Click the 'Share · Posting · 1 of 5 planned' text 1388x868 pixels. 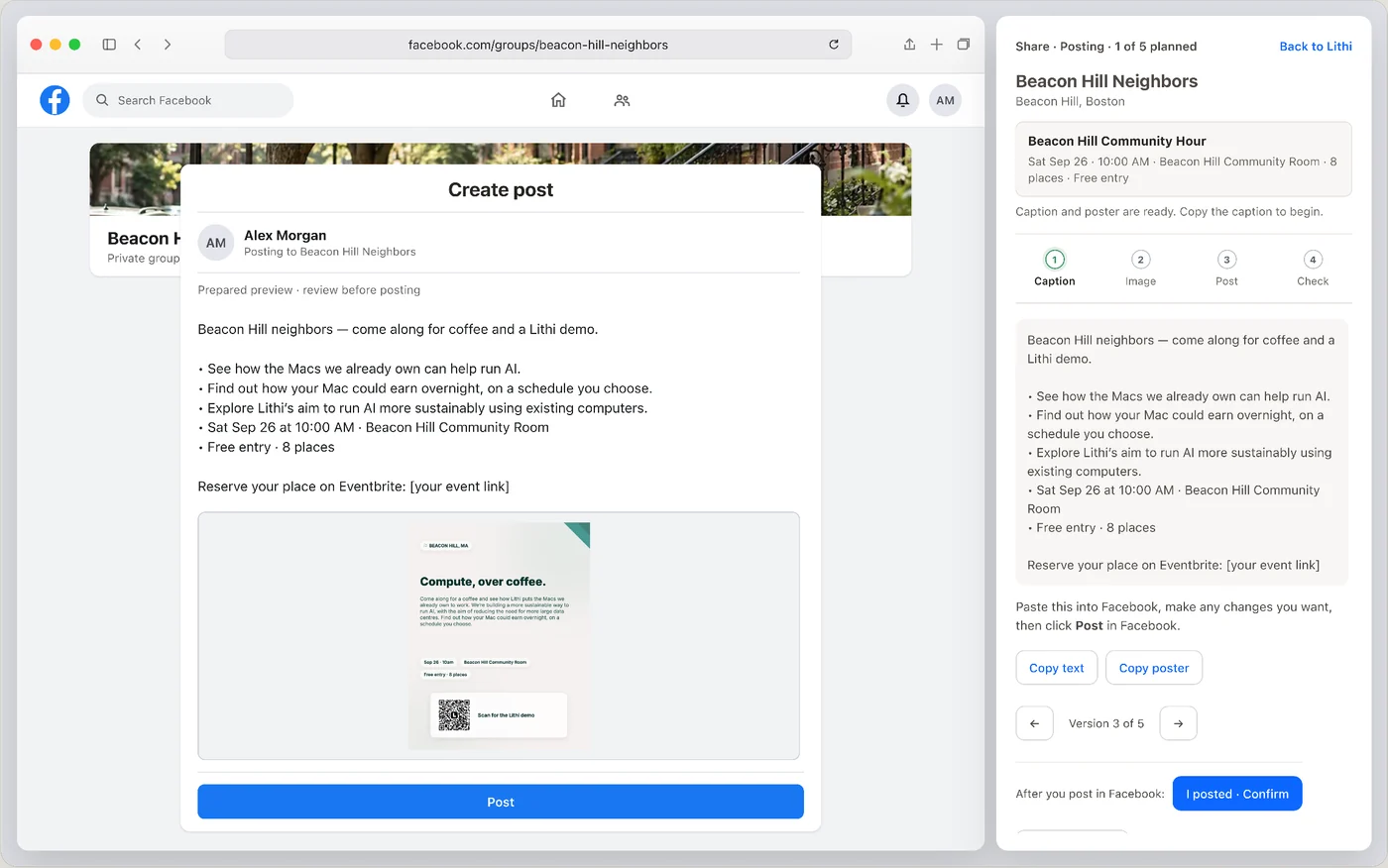1105,47
